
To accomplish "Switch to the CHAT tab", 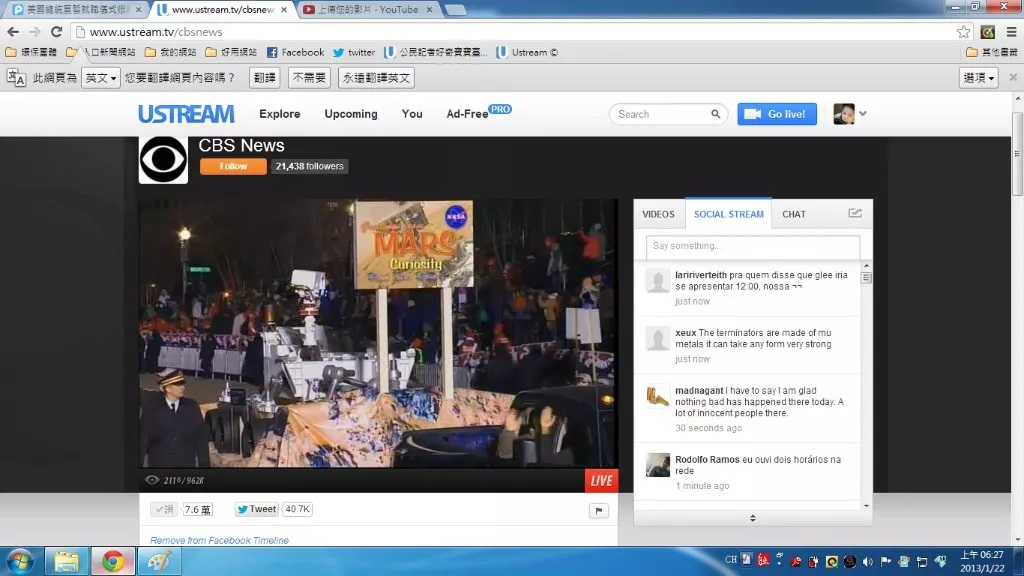I will pos(794,214).
